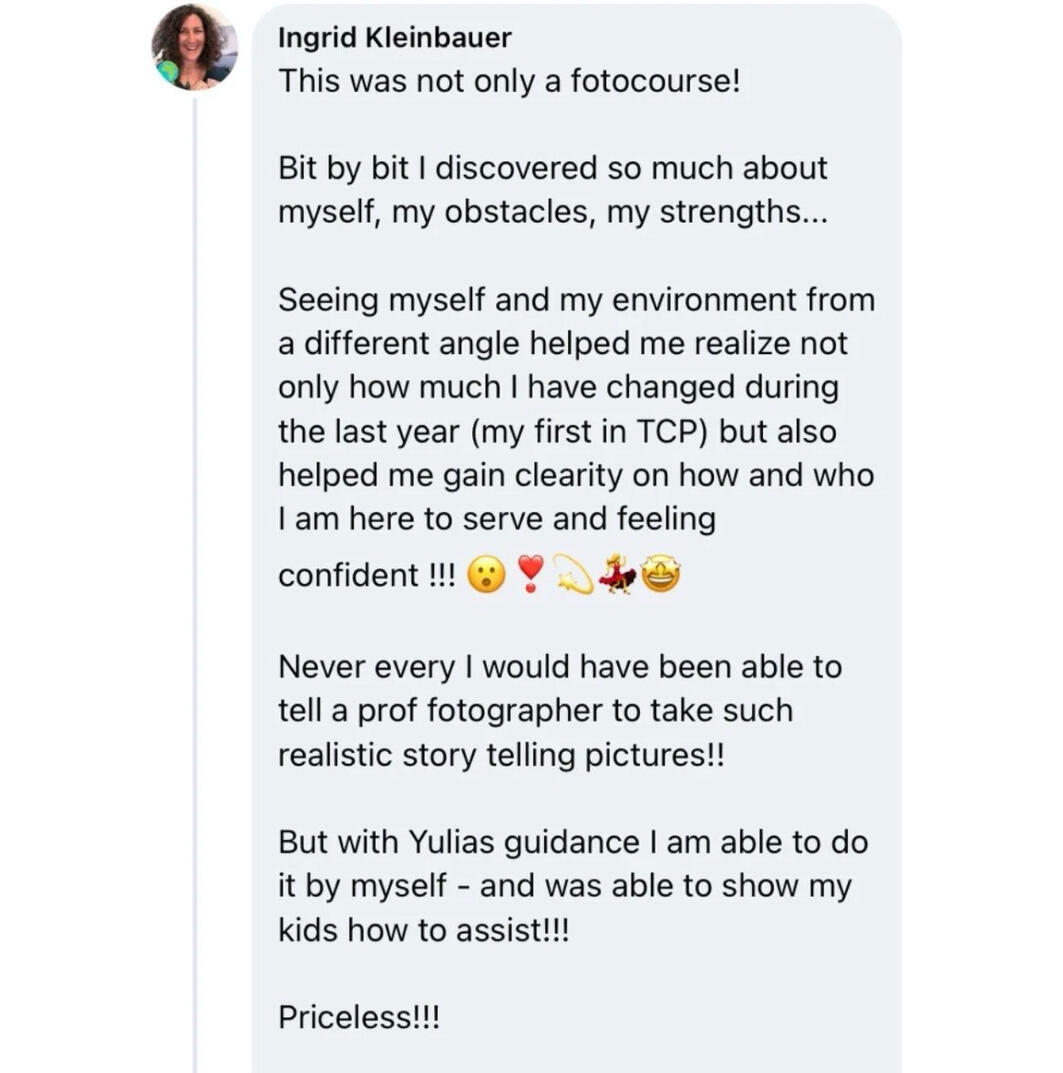The height and width of the screenshot is (1073, 1063).
Task: Click the phrase 'But with Yulias guidance'
Action: point(459,842)
